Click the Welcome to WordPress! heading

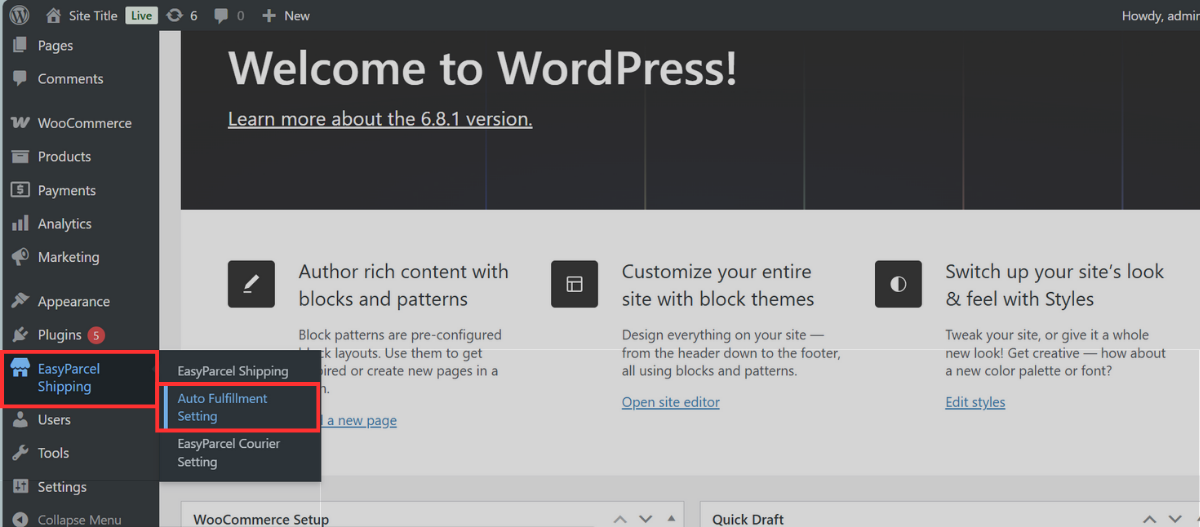click(x=483, y=67)
